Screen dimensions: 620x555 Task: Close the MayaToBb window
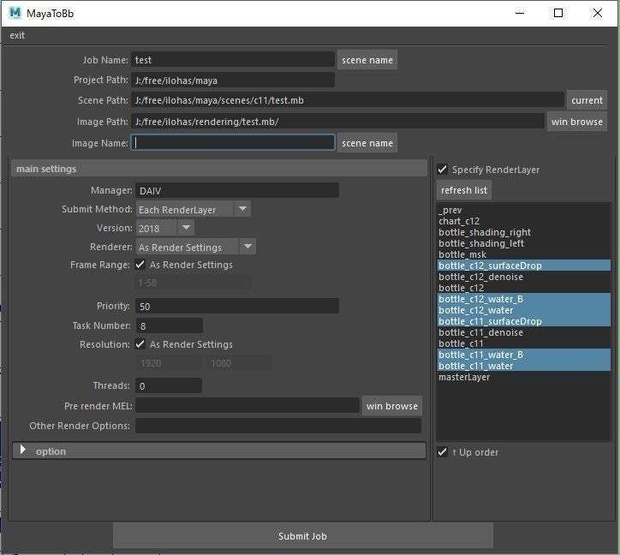click(x=597, y=13)
